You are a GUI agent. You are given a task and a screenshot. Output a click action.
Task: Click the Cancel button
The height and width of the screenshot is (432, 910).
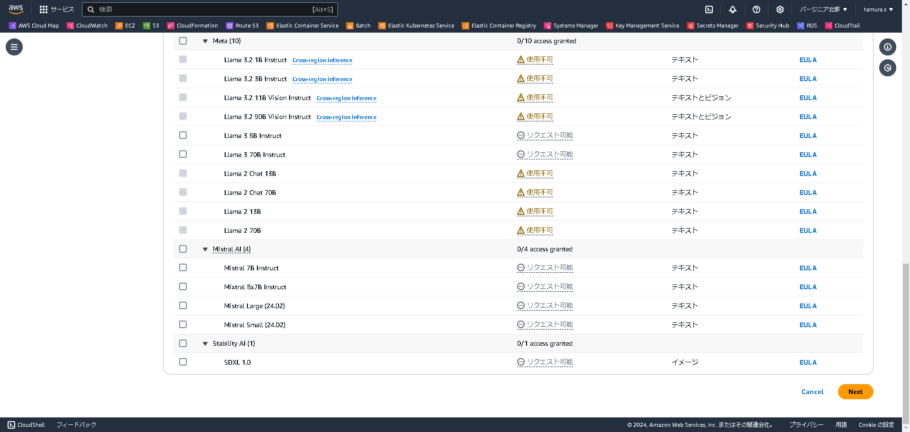tap(812, 392)
